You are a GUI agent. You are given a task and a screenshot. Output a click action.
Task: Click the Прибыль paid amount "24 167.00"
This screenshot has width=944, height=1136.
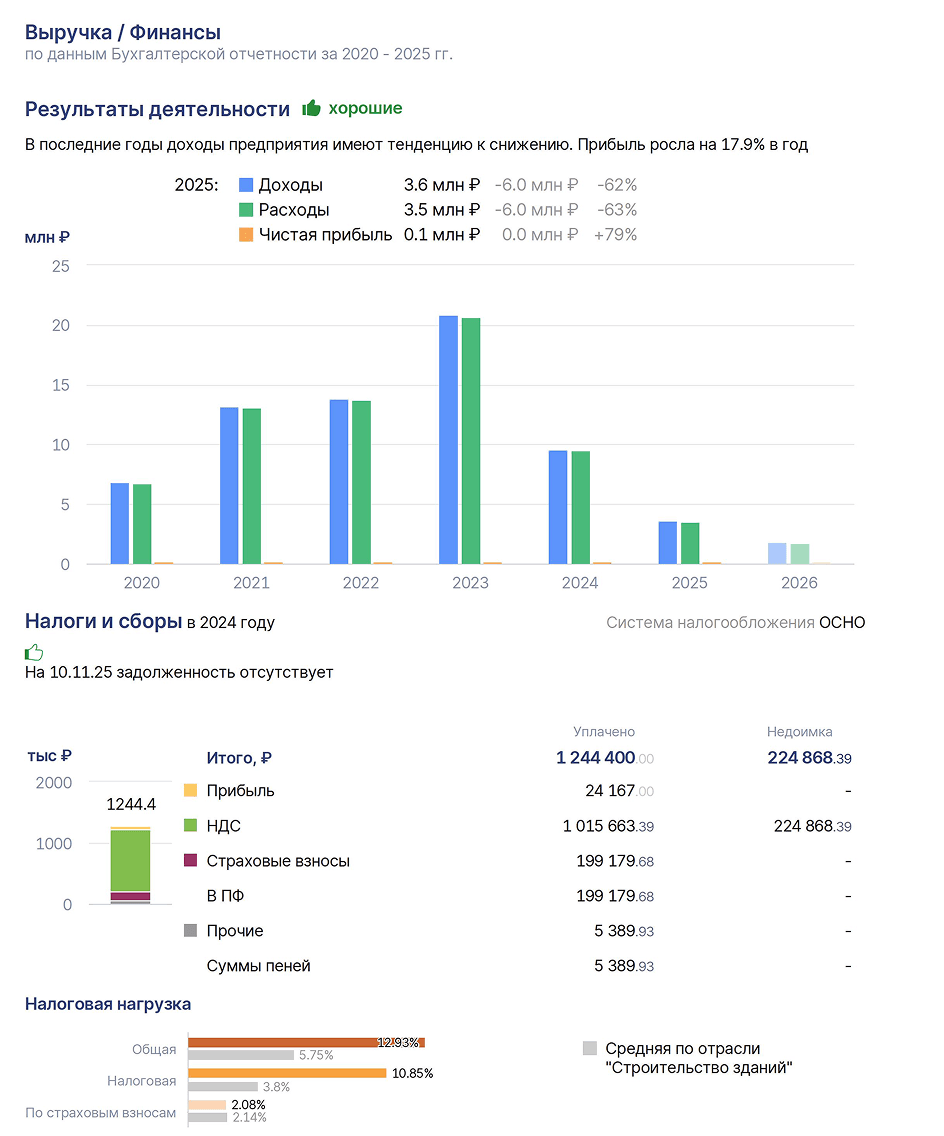click(619, 790)
